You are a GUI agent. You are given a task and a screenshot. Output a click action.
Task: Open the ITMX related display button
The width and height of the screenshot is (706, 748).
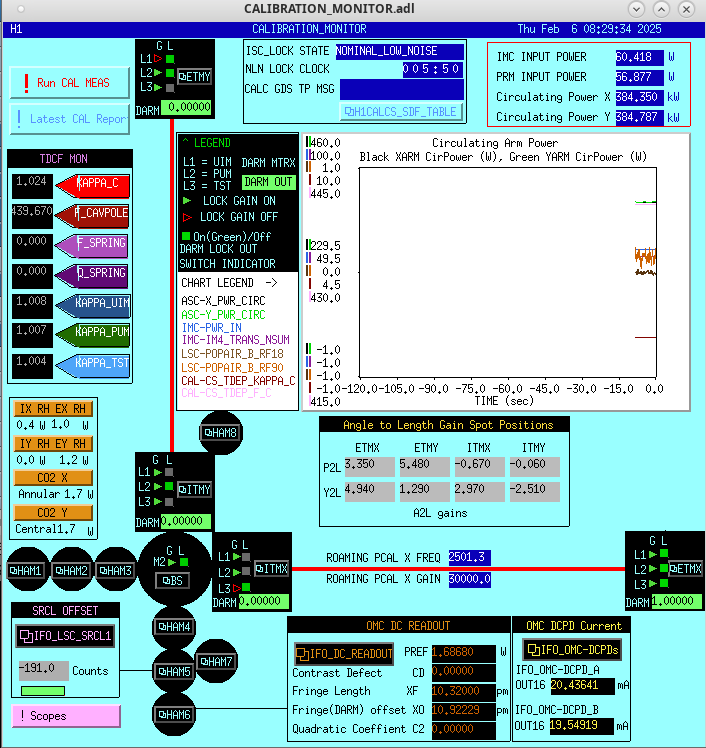[271, 569]
